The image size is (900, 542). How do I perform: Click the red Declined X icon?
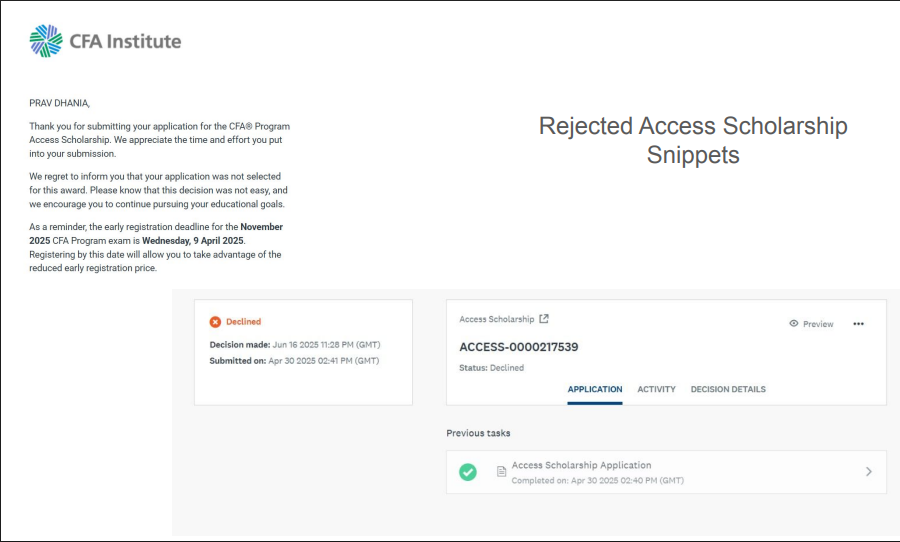pos(215,322)
